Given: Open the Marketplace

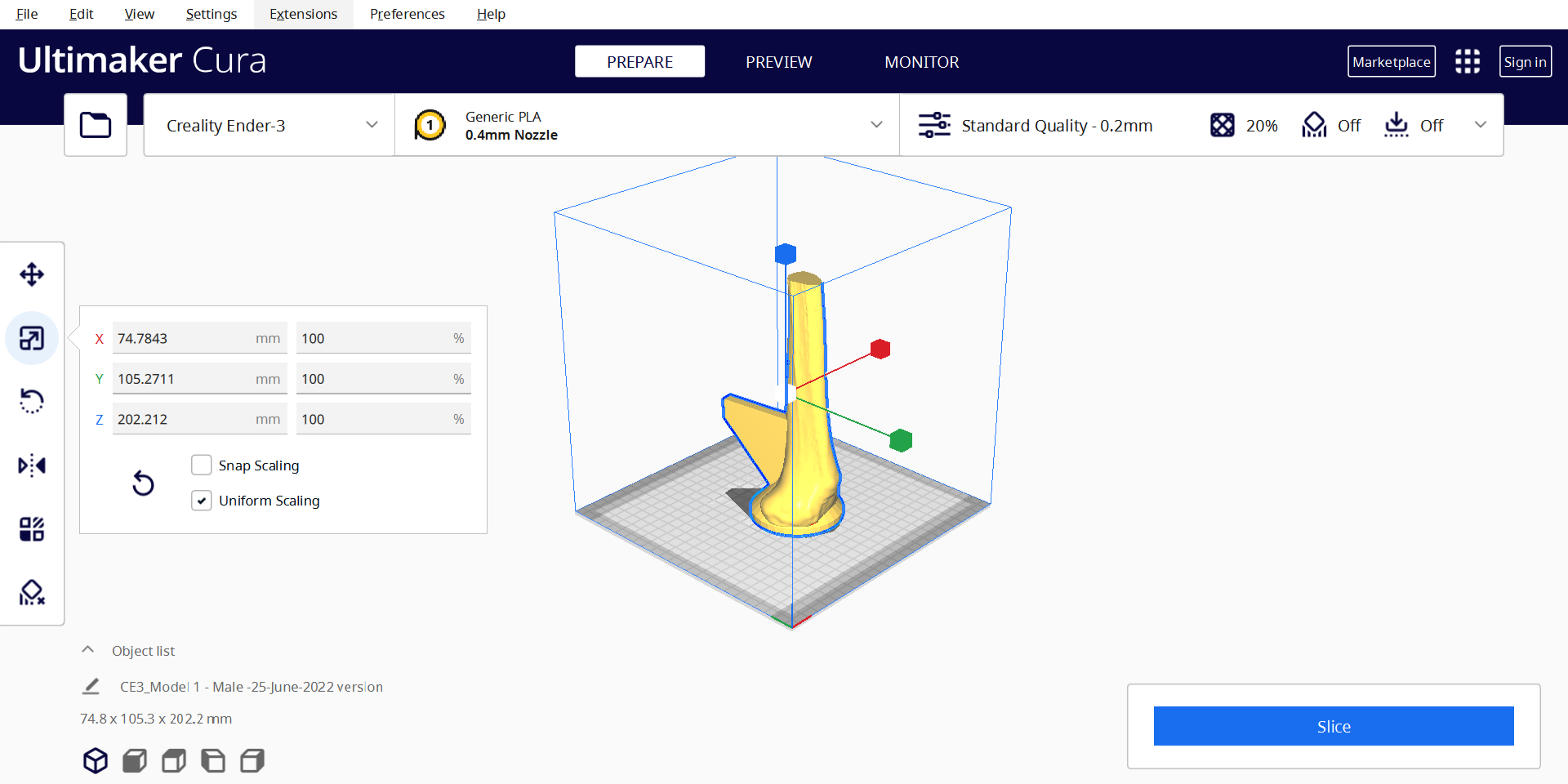Looking at the screenshot, I should point(1391,62).
